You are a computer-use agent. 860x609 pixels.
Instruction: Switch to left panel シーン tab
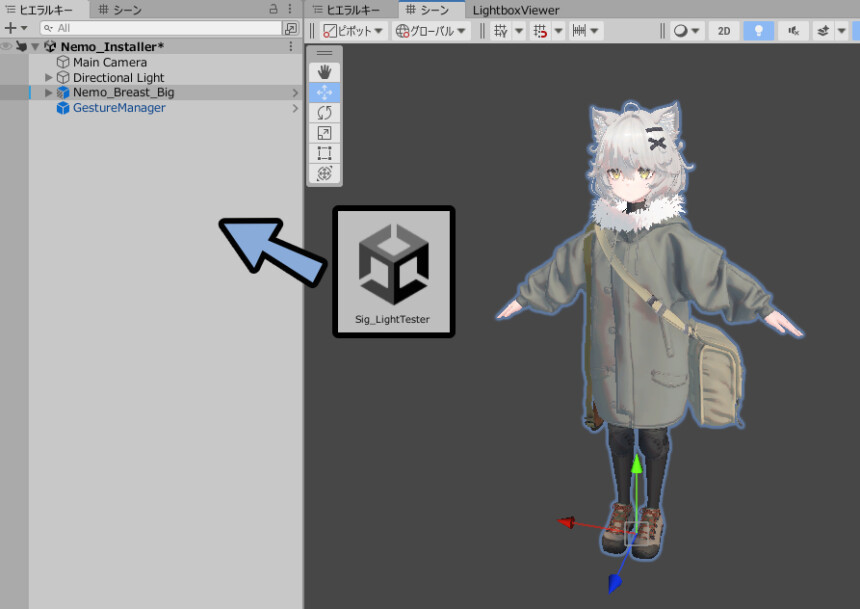(121, 9)
